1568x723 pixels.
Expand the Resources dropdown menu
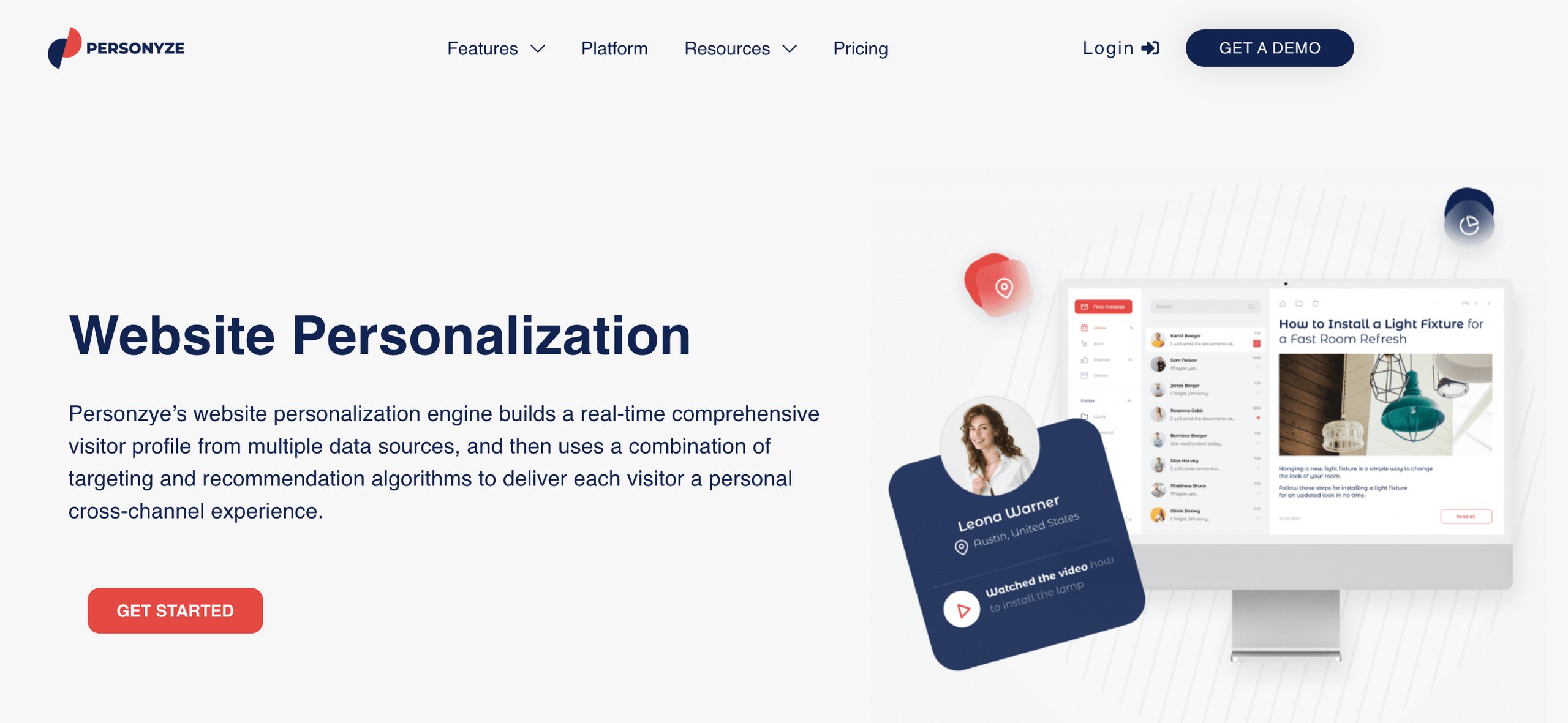point(740,47)
